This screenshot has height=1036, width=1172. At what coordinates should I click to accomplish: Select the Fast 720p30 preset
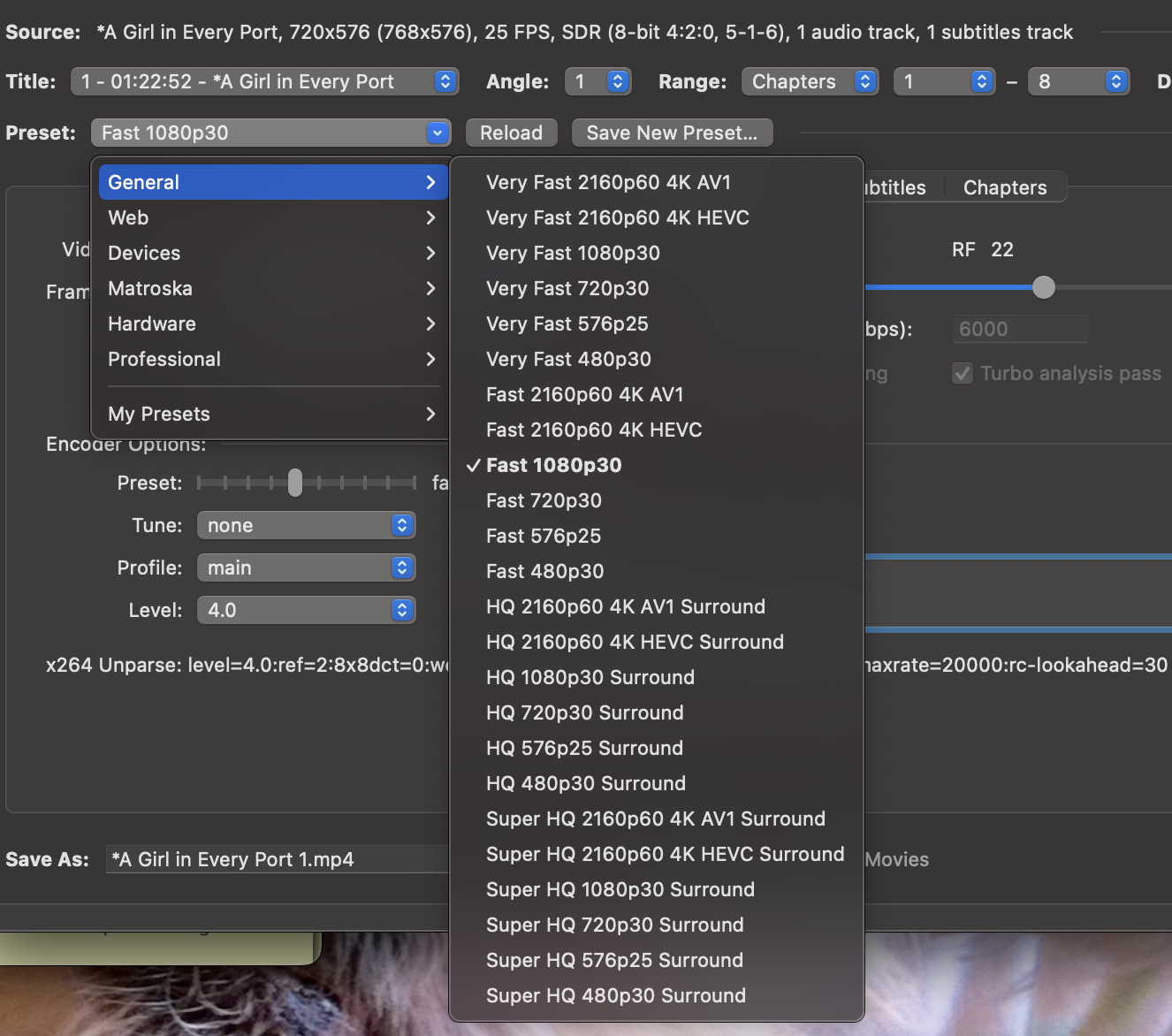point(657,500)
